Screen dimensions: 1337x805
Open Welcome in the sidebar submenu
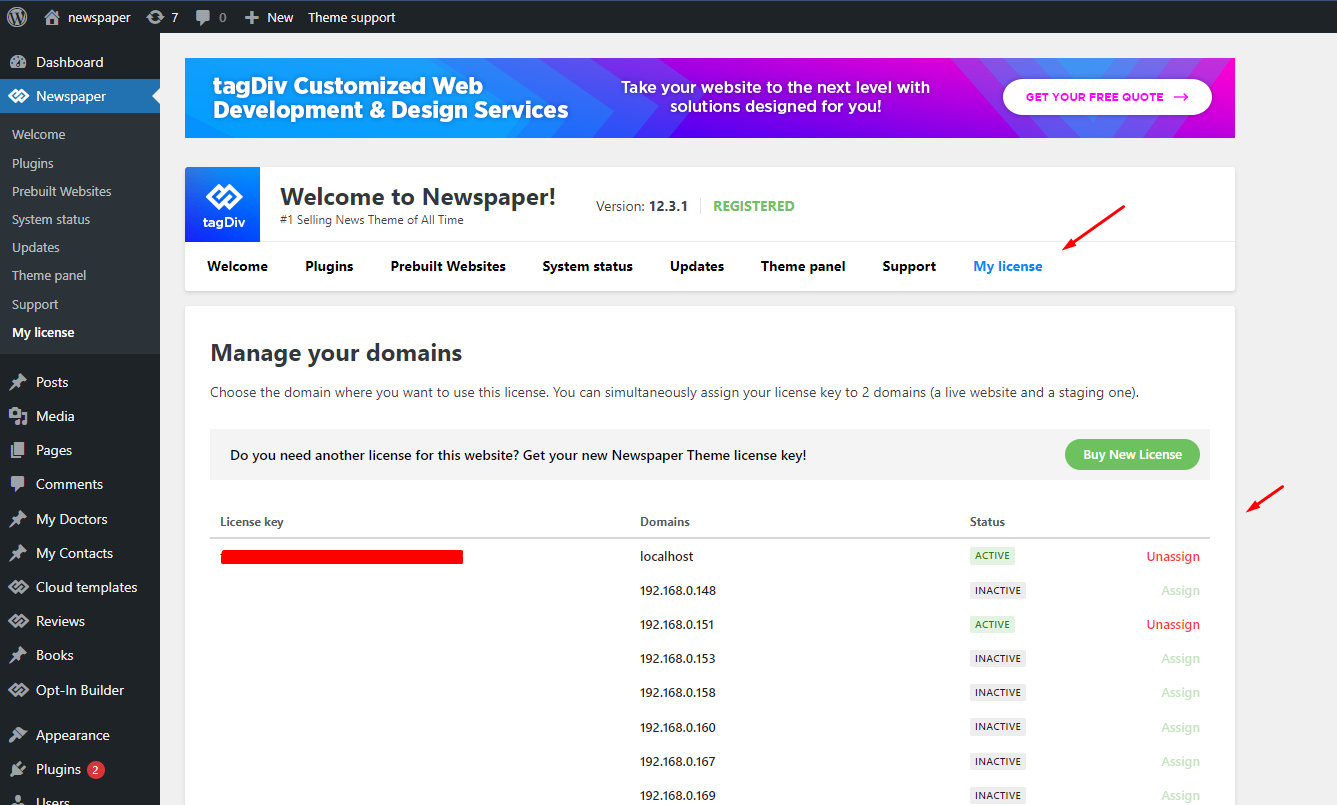click(x=39, y=134)
